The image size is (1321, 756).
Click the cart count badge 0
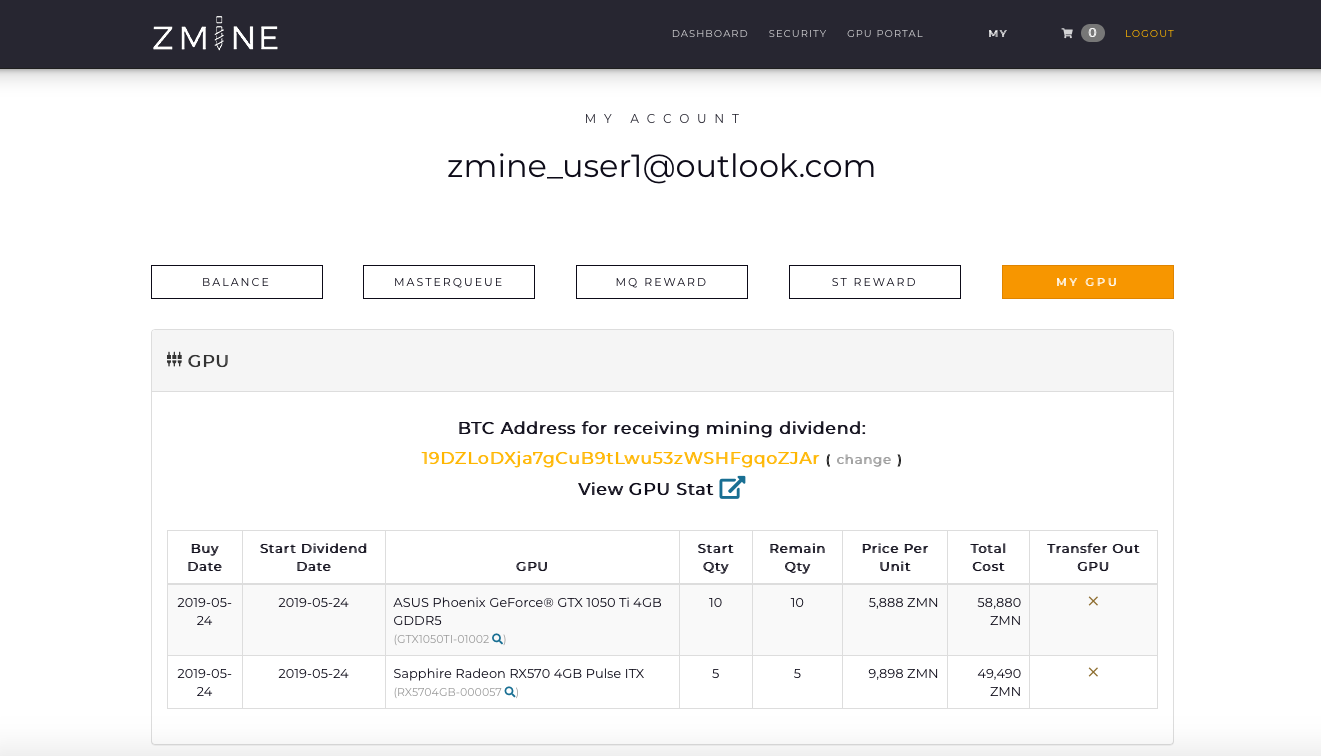click(1093, 33)
